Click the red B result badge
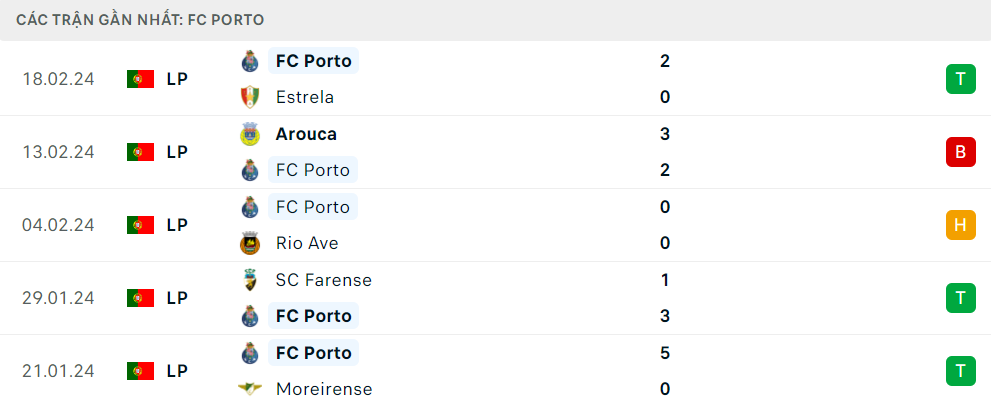991x405 pixels. point(961,152)
